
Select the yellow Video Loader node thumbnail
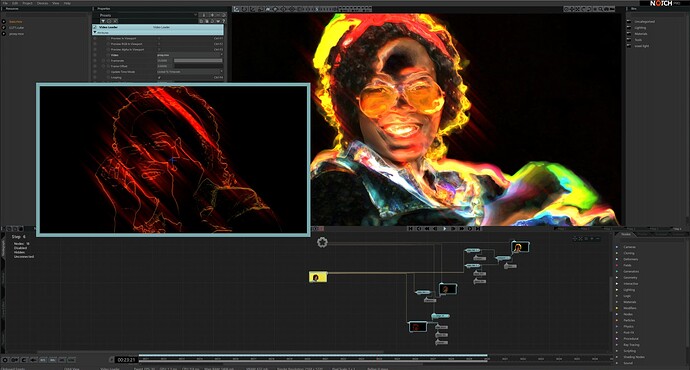[318, 277]
